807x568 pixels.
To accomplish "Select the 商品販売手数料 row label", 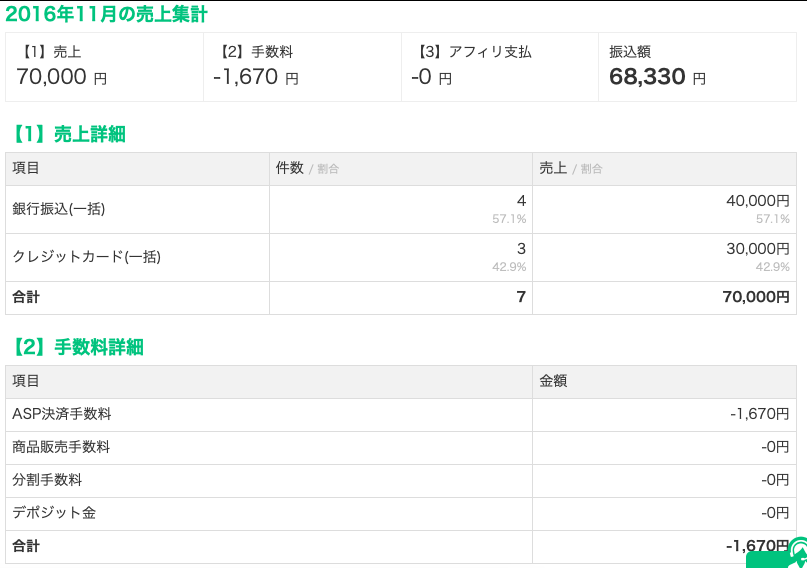I will click(x=61, y=447).
